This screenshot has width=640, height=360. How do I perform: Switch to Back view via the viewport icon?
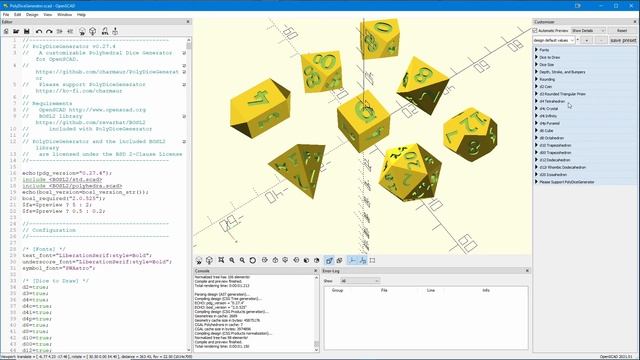(316, 260)
